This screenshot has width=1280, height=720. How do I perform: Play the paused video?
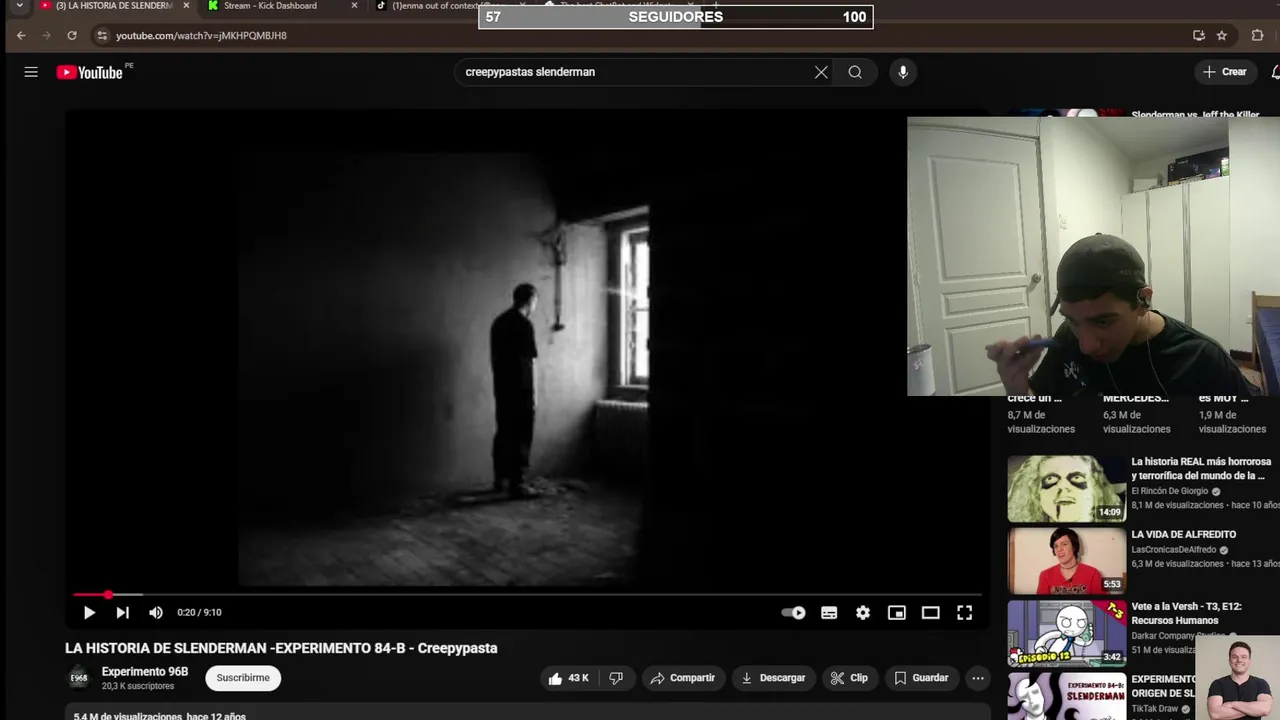click(89, 613)
